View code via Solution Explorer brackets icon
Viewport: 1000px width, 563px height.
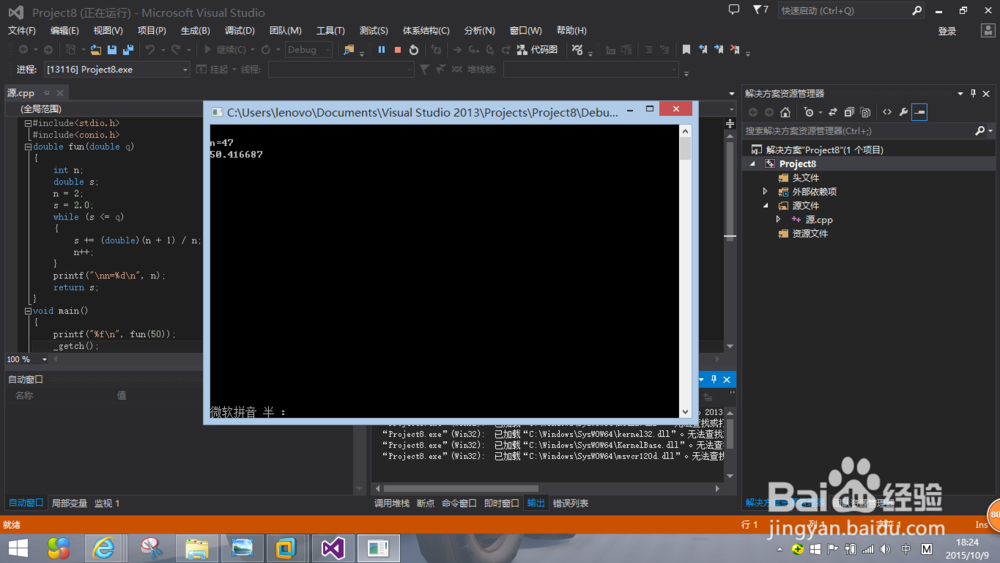point(887,112)
